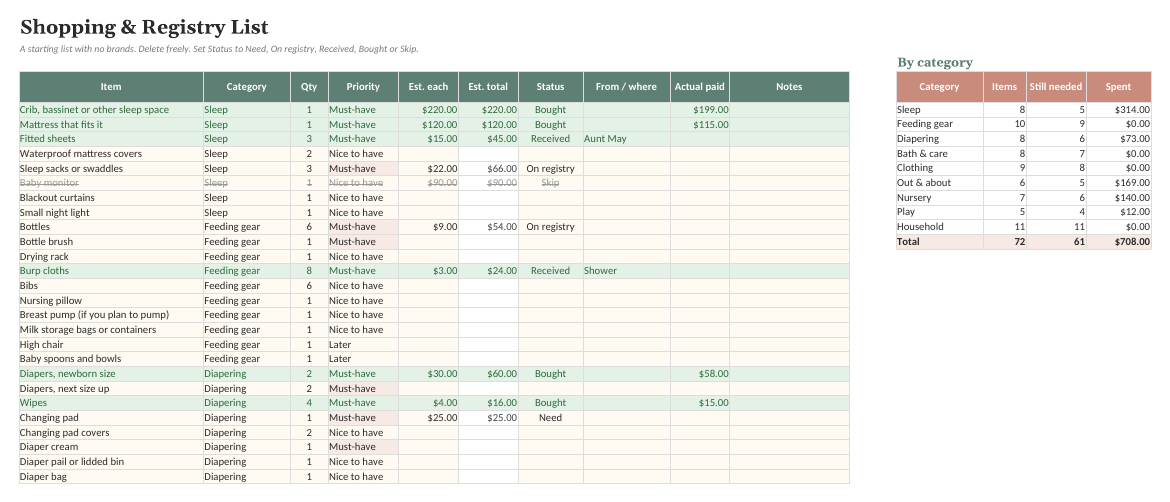
Task: Select the 'Small night light' cell
Action: (111, 213)
